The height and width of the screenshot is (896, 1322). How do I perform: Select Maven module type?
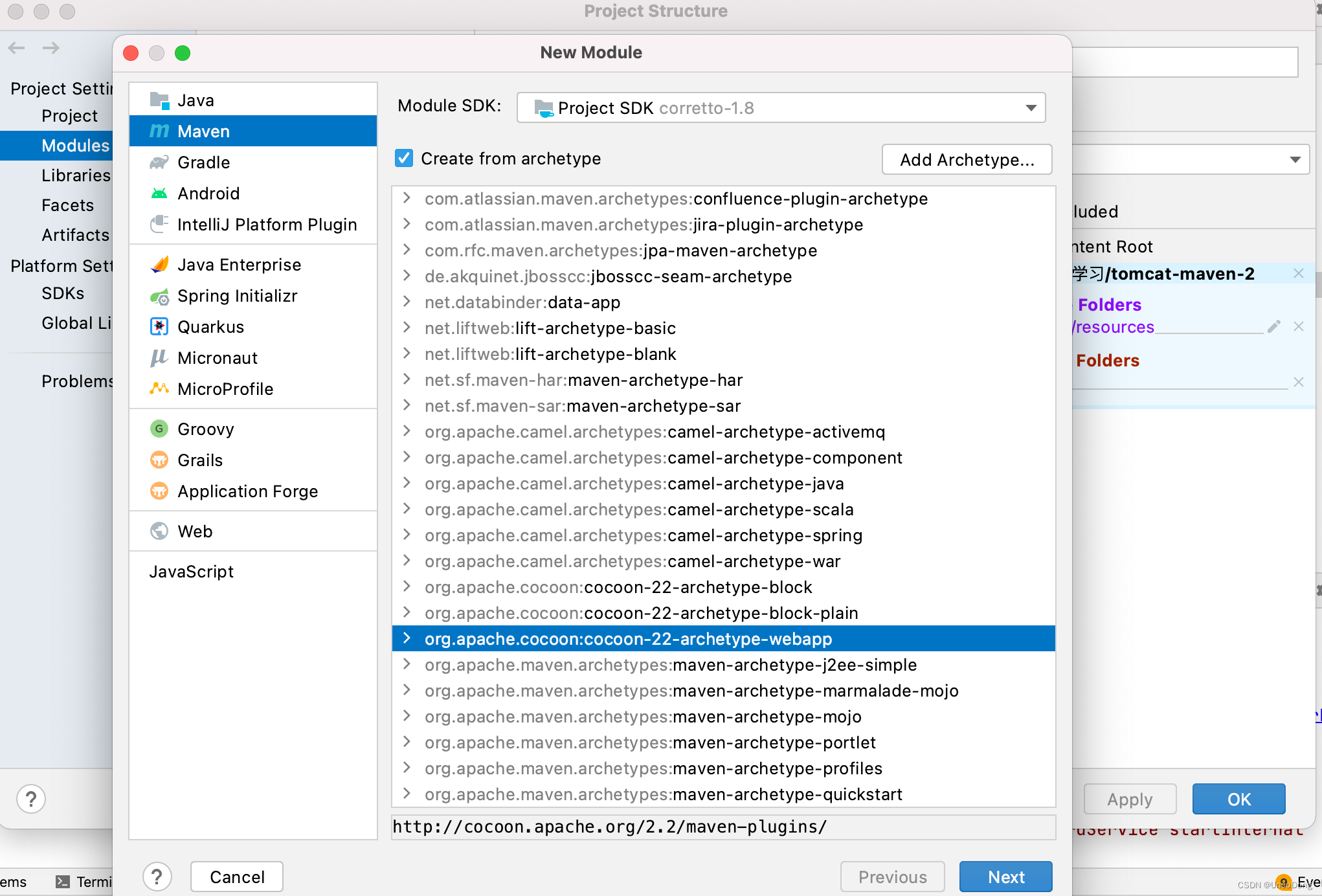(x=253, y=131)
